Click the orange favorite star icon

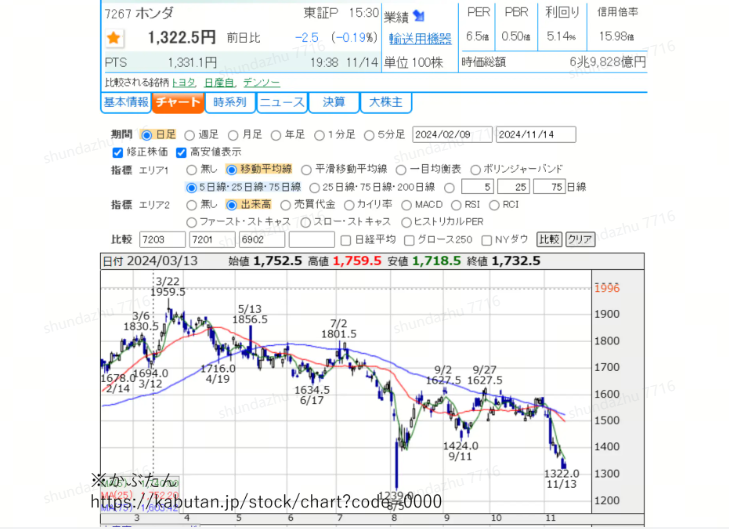click(x=114, y=38)
